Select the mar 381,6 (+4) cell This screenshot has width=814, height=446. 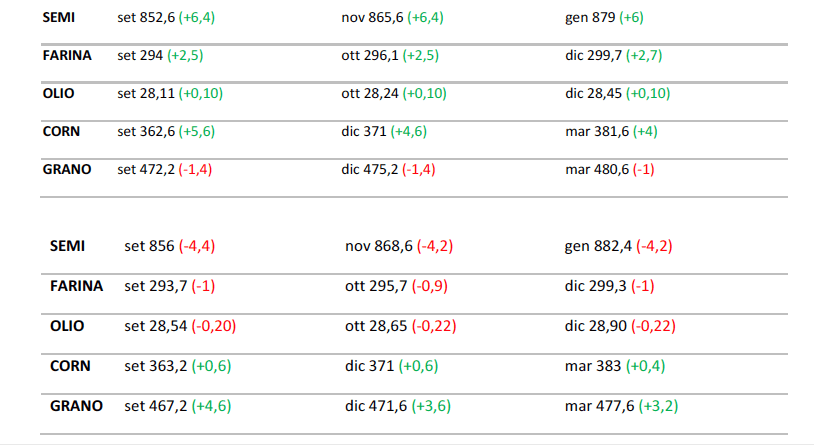click(611, 131)
